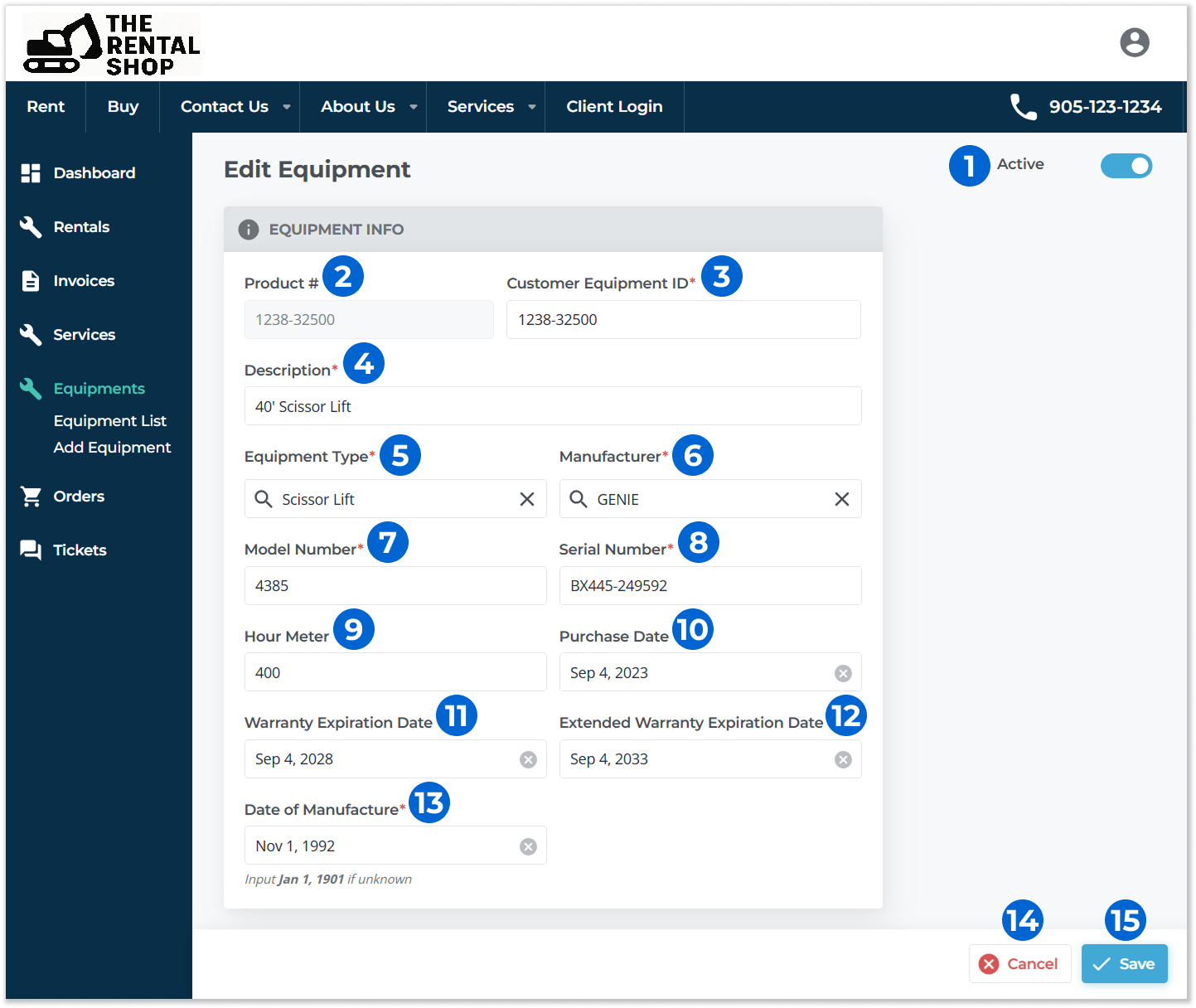Viewport: 1196px width, 1008px height.
Task: Clear the Equipment Type selection
Action: tap(526, 499)
